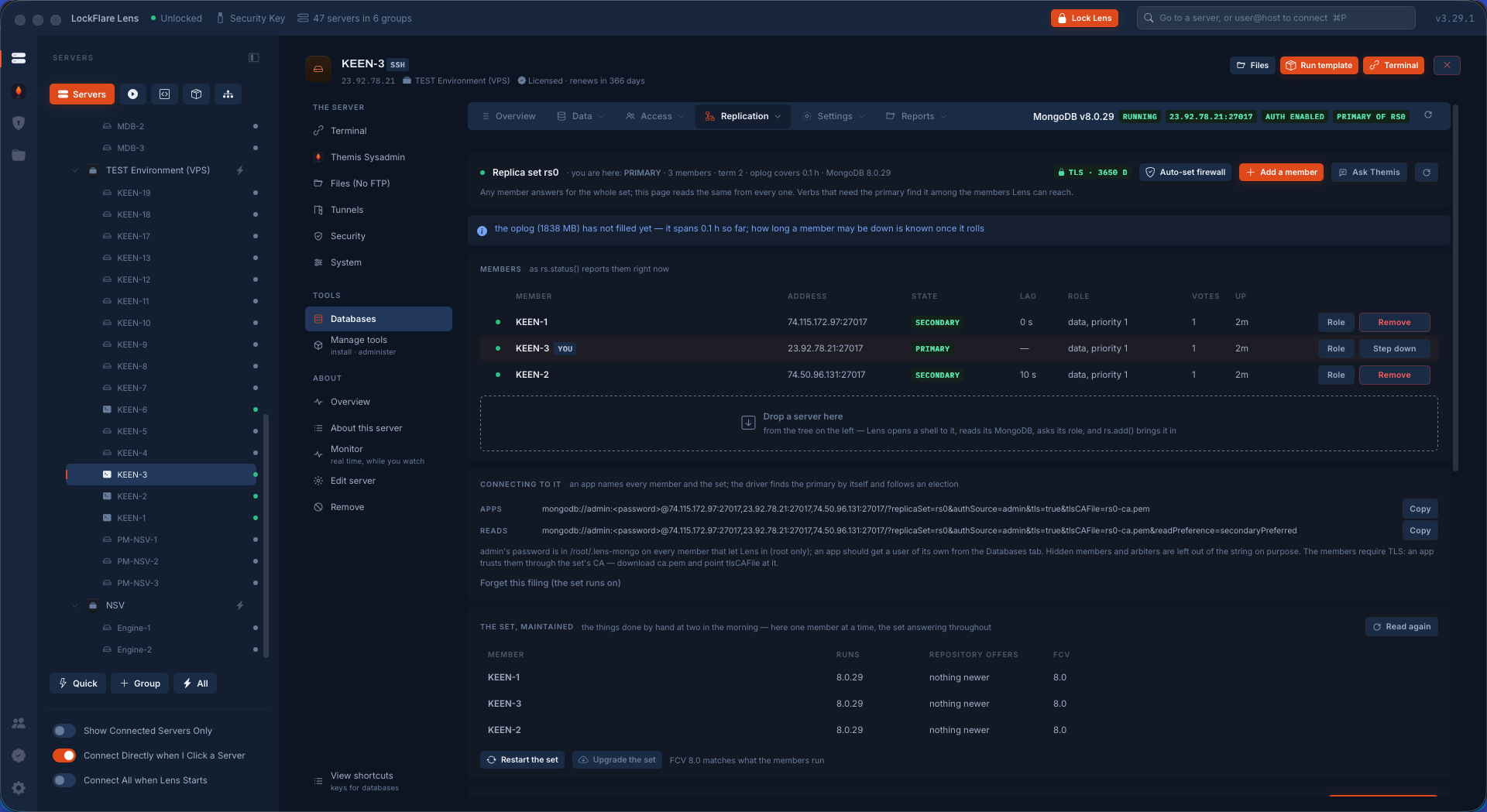1487x812 pixels.
Task: Remove the KEEN-1 member
Action: point(1394,322)
